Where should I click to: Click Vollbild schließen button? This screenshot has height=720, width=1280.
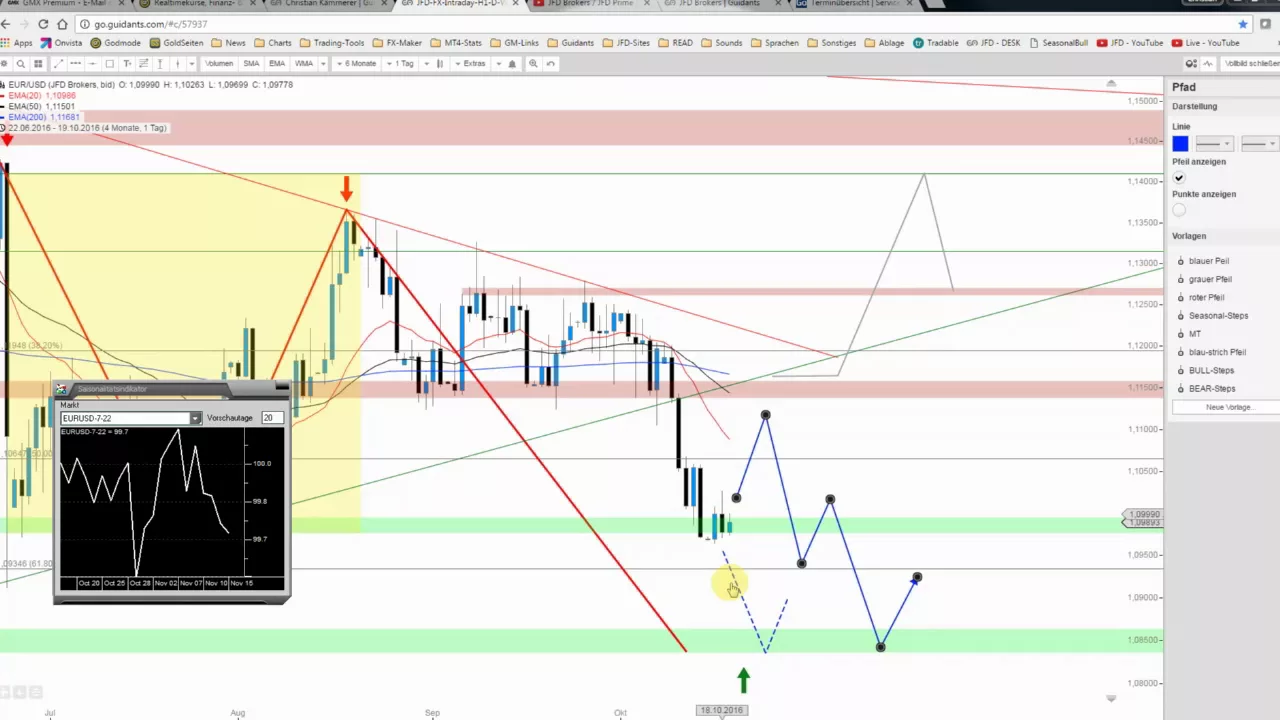pyautogui.click(x=1250, y=63)
